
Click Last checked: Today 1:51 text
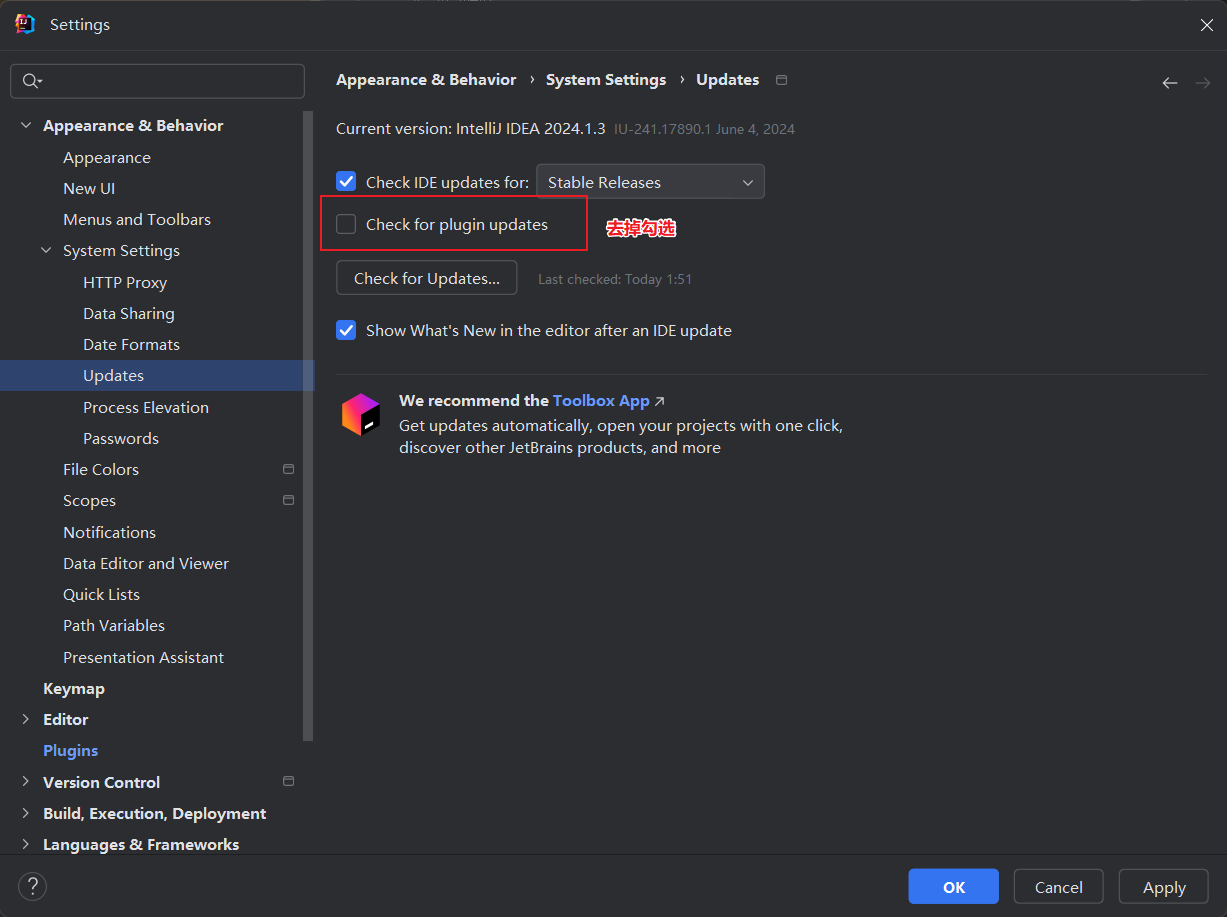coord(615,279)
